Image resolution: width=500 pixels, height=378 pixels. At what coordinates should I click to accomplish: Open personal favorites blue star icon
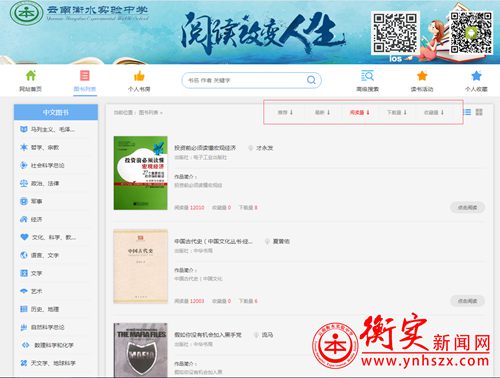[476, 76]
